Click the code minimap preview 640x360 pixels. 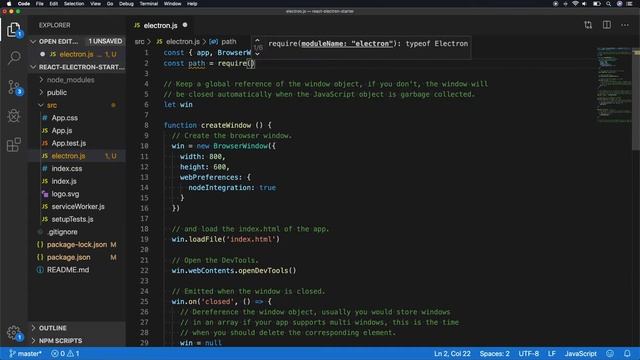click(x=614, y=85)
